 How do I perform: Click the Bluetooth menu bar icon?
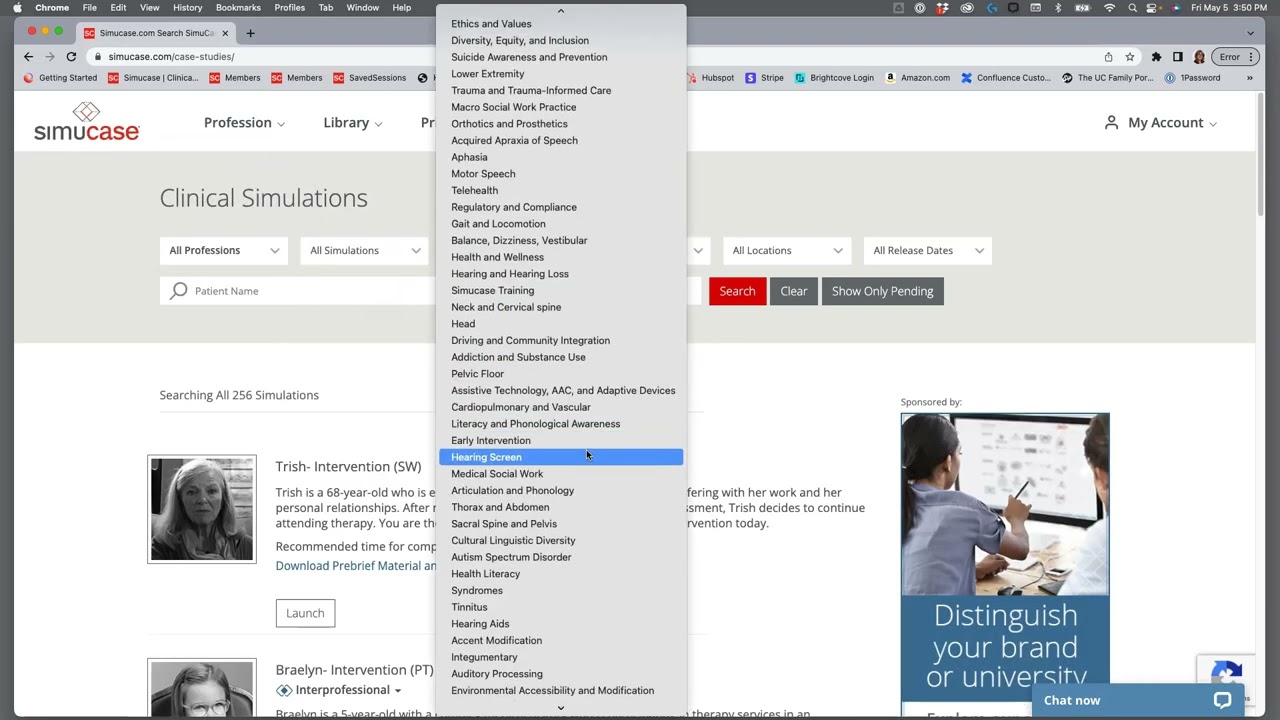(x=1058, y=8)
